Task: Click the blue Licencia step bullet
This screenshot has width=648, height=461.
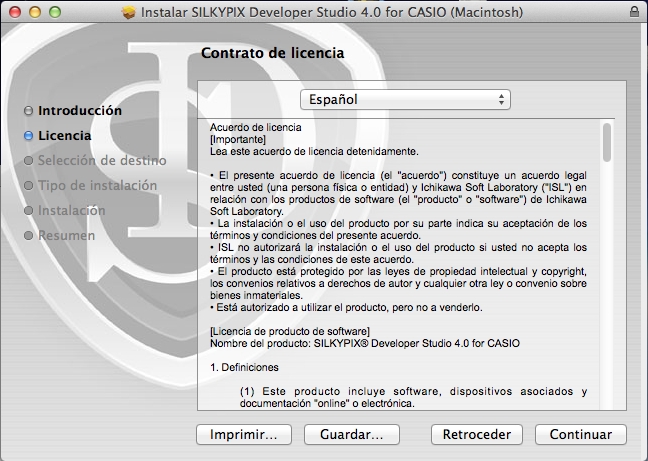Action: click(x=29, y=135)
